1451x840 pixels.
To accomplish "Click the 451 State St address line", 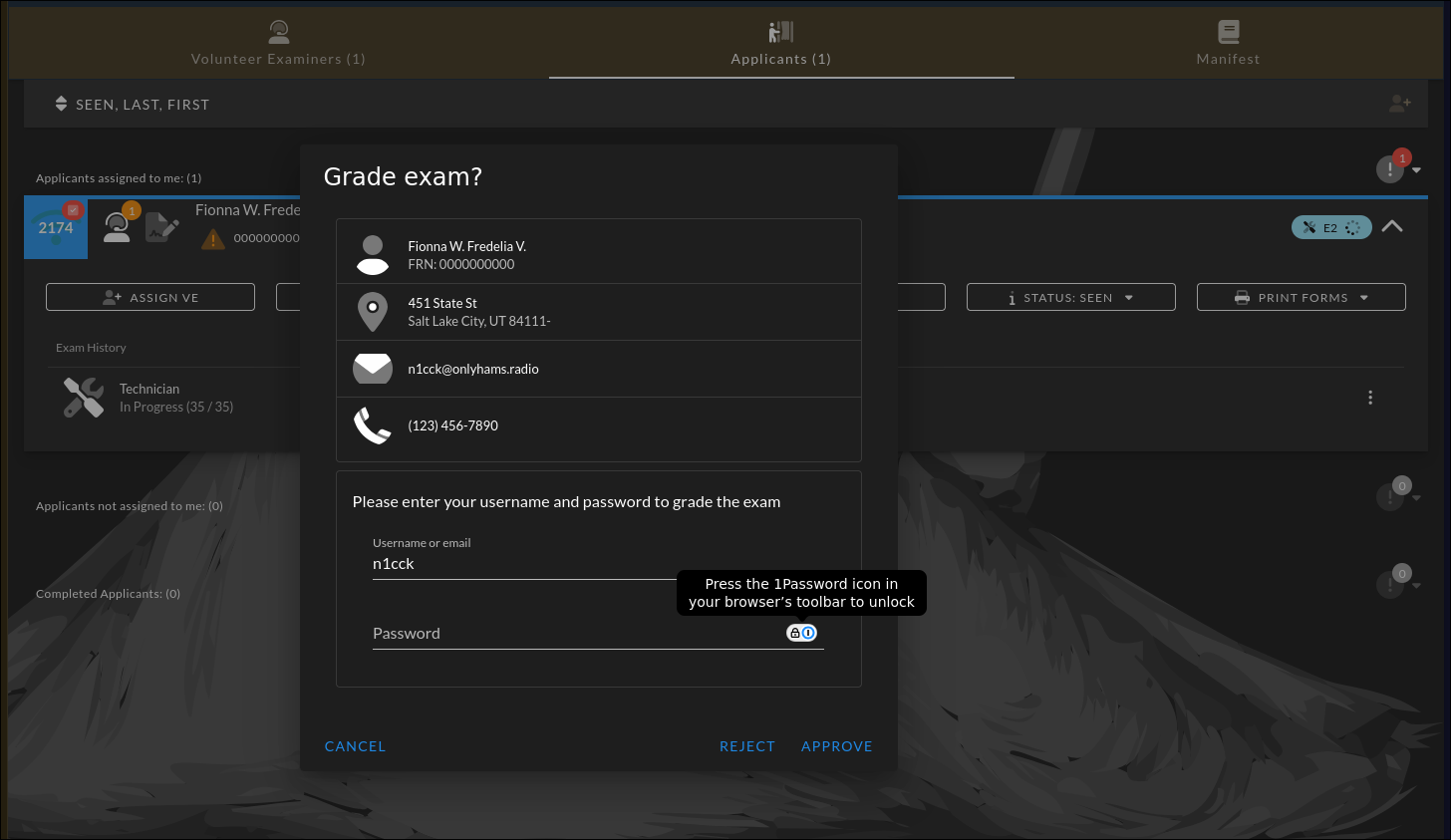I will 442,303.
